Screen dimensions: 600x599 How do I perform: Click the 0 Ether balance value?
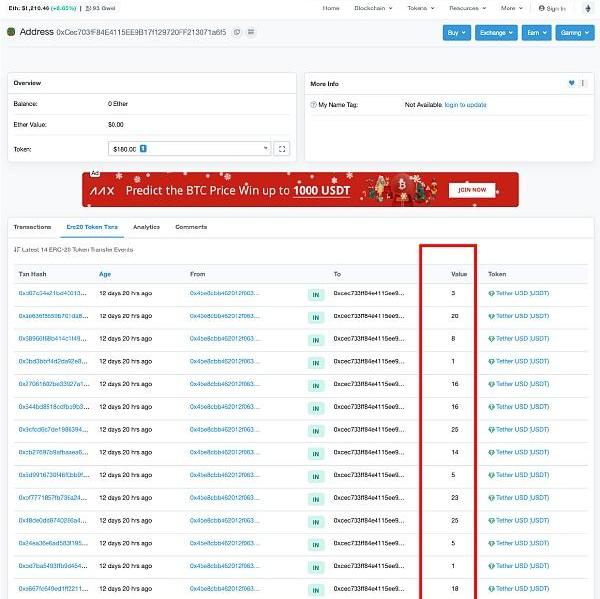118,104
